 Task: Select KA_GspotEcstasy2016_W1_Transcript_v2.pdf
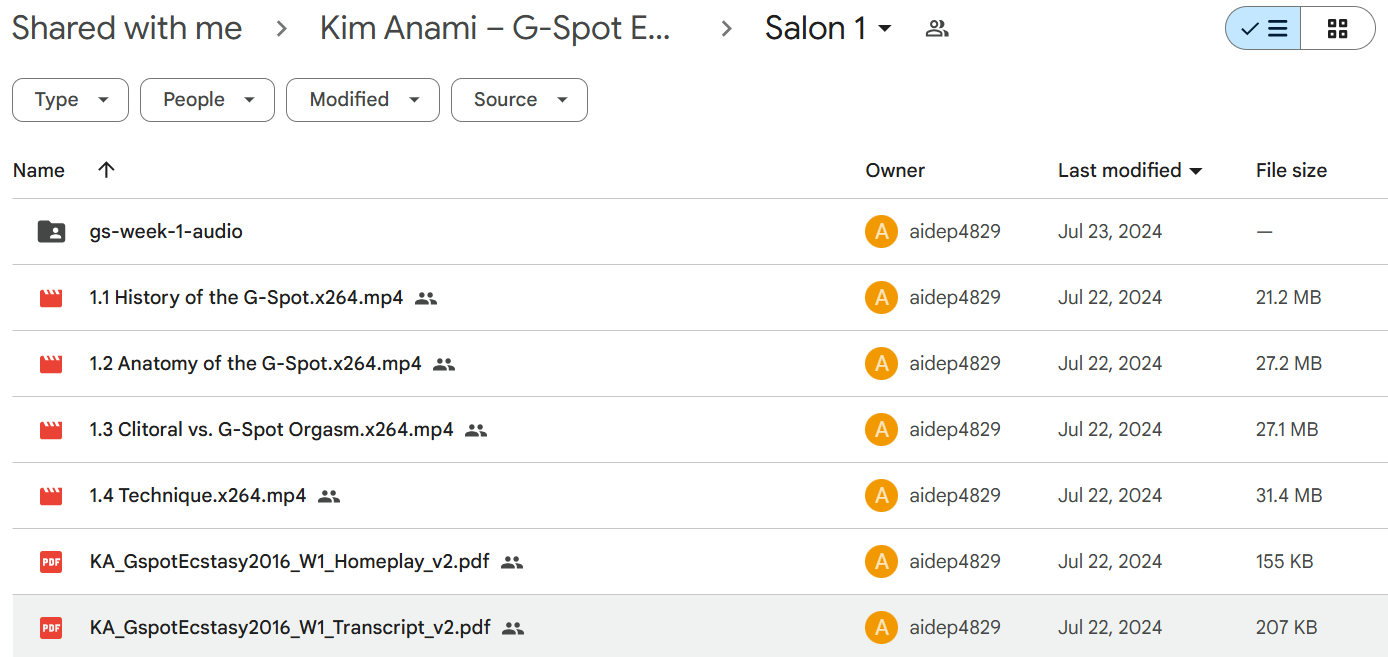(290, 627)
